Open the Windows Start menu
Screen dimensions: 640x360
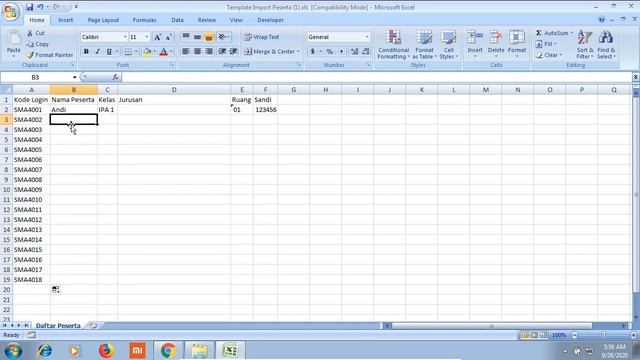point(13,350)
